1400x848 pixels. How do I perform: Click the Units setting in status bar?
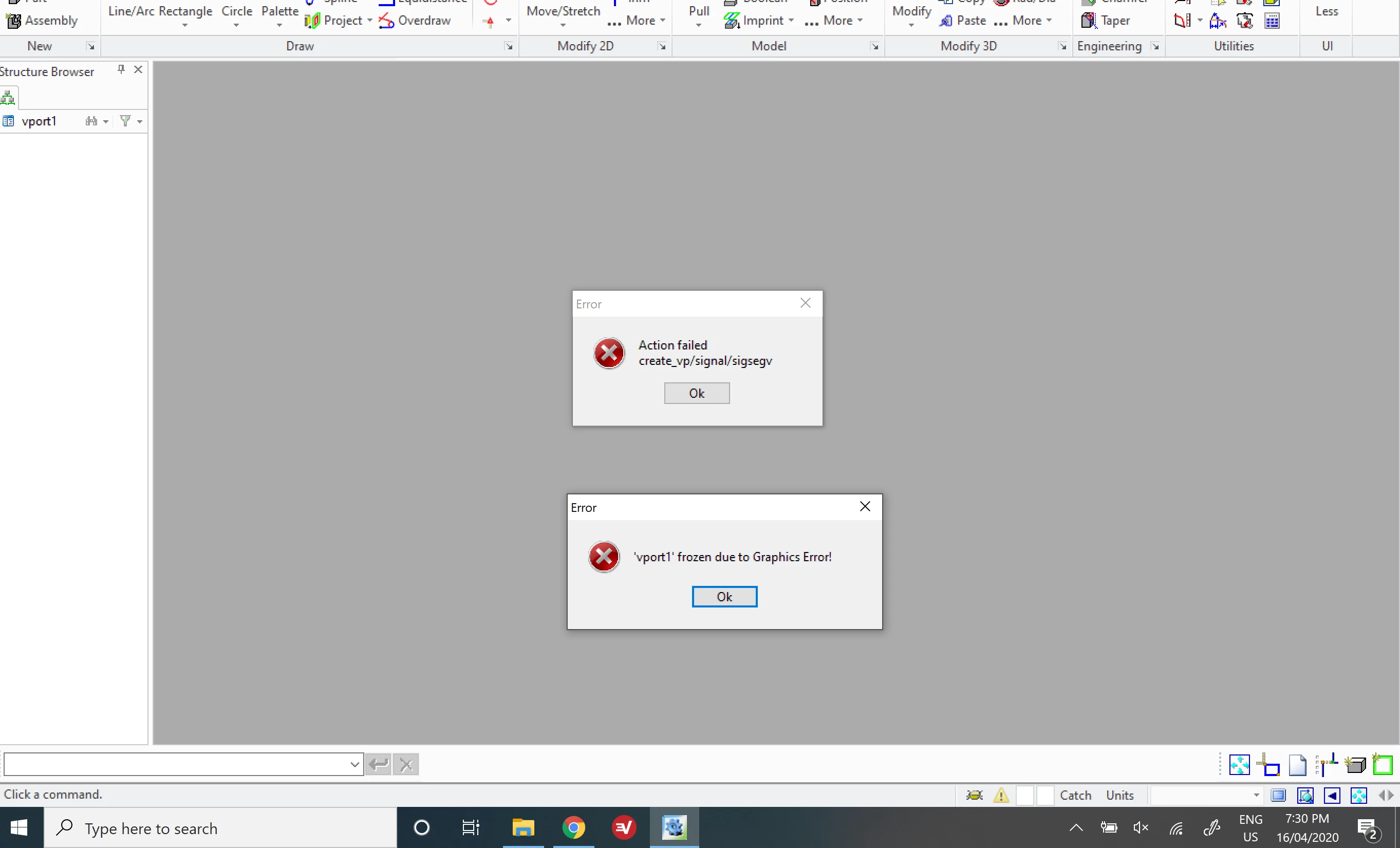click(1119, 795)
